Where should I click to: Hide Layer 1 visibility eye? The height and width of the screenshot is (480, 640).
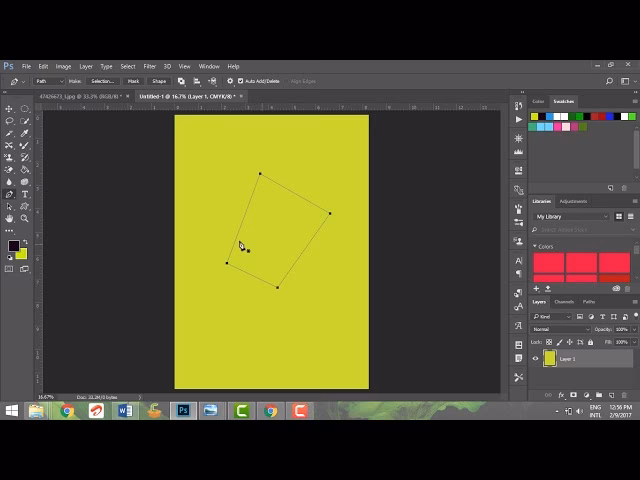[536, 359]
